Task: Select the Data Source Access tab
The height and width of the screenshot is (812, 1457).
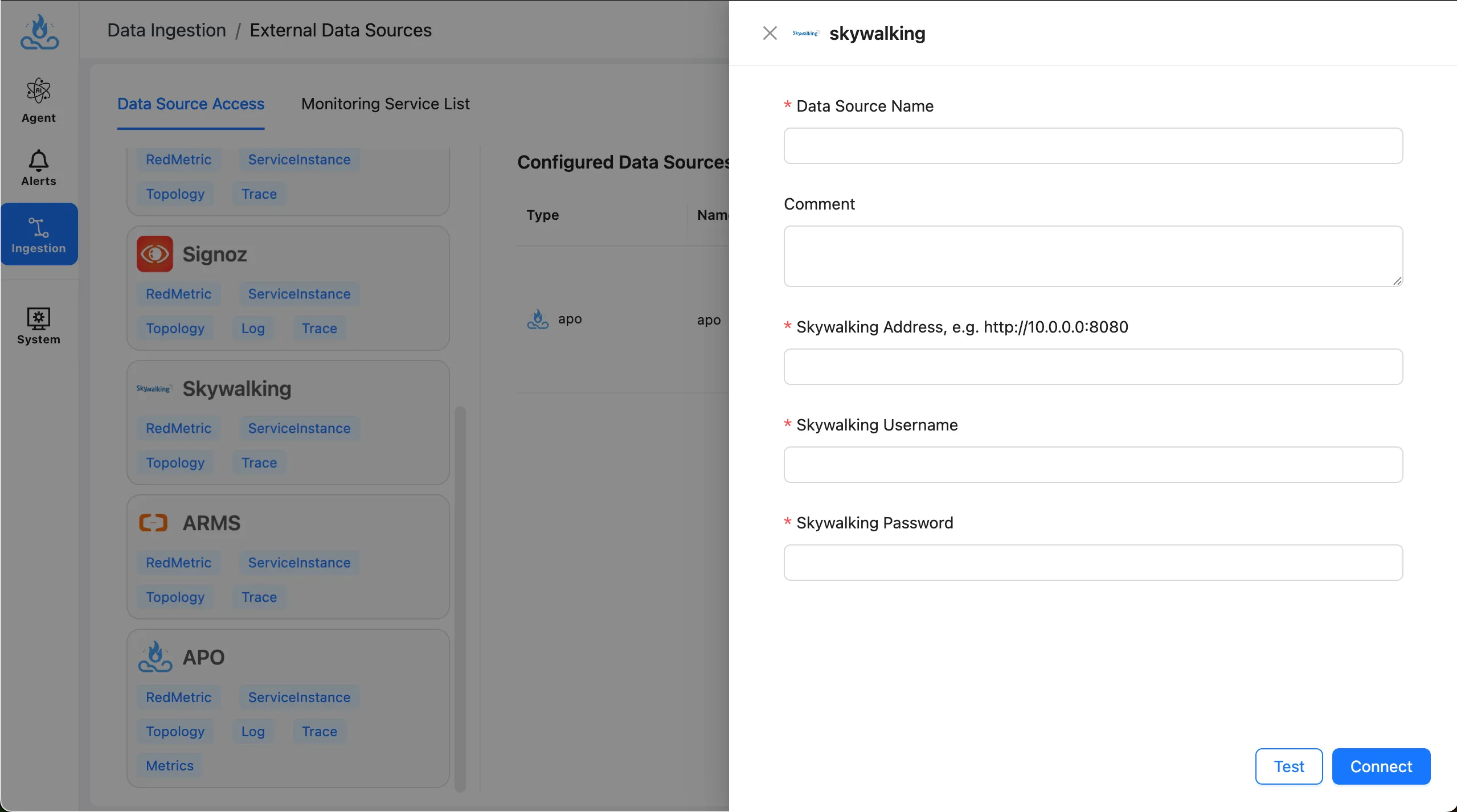Action: click(191, 104)
